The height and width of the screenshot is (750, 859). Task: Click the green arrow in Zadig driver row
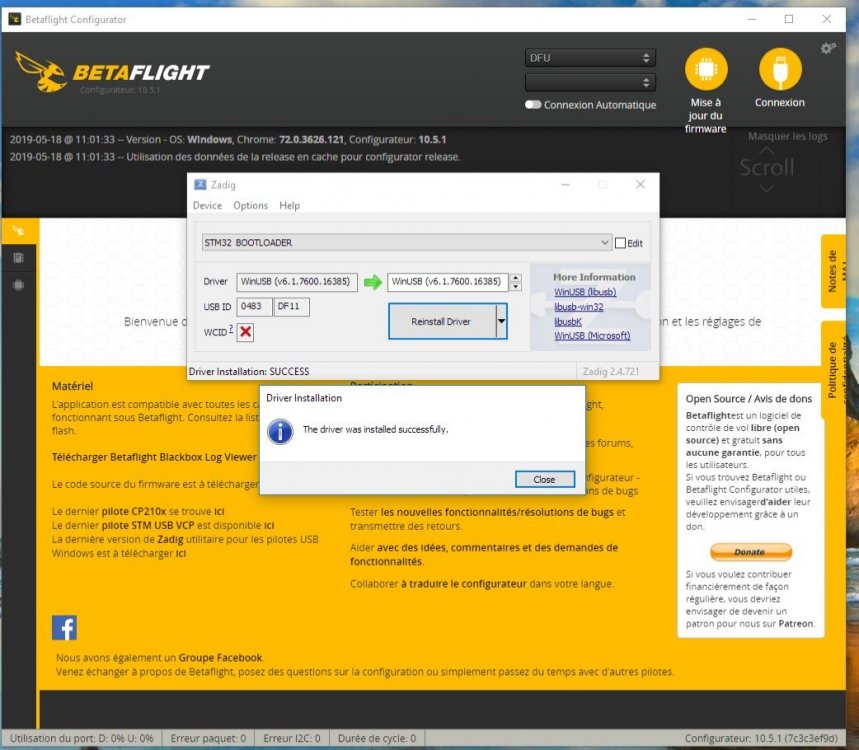373,282
